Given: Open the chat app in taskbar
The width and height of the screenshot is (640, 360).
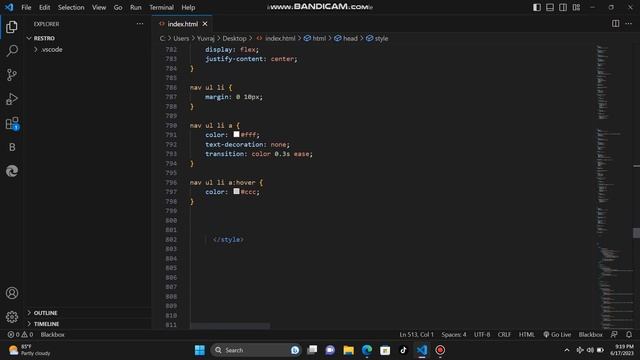Looking at the screenshot, I should (x=330, y=350).
